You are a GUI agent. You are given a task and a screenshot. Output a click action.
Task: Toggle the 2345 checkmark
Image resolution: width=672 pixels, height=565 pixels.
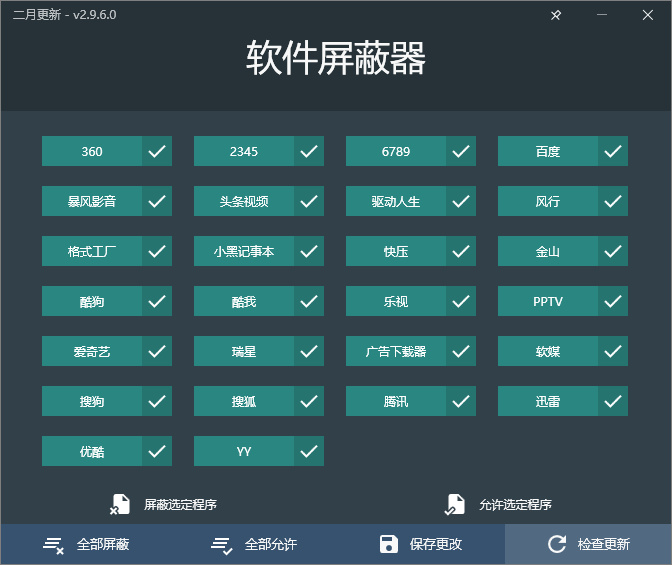pyautogui.click(x=309, y=151)
